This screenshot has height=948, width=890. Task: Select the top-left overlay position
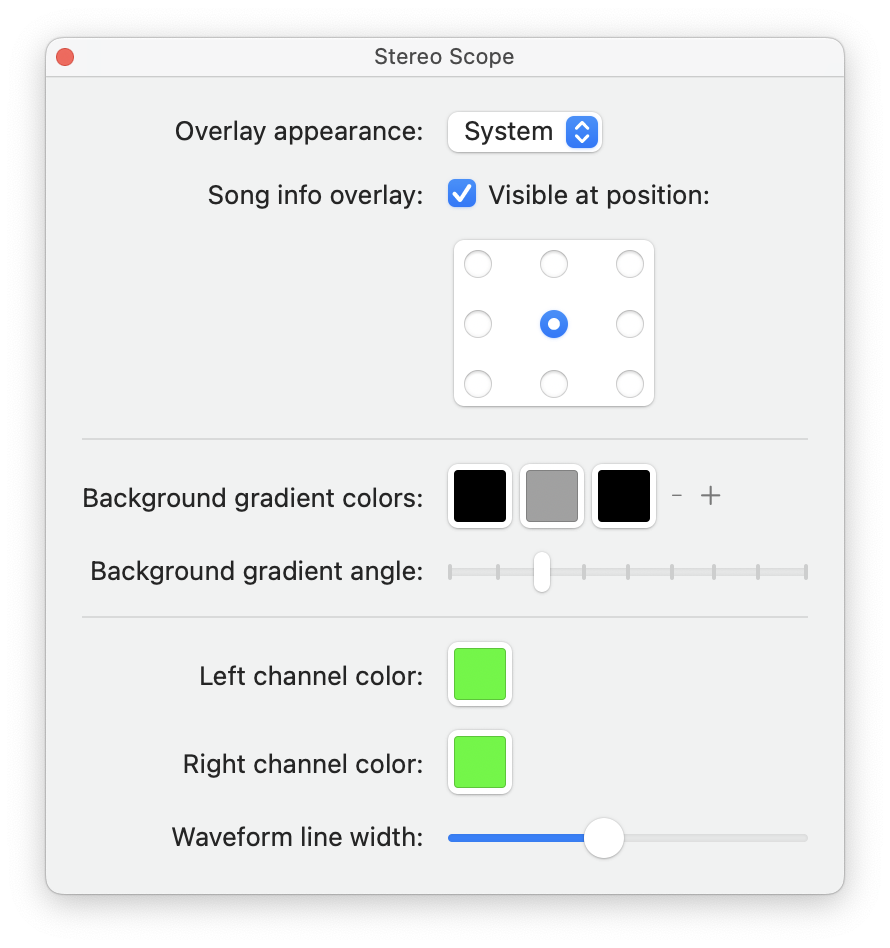tap(477, 264)
